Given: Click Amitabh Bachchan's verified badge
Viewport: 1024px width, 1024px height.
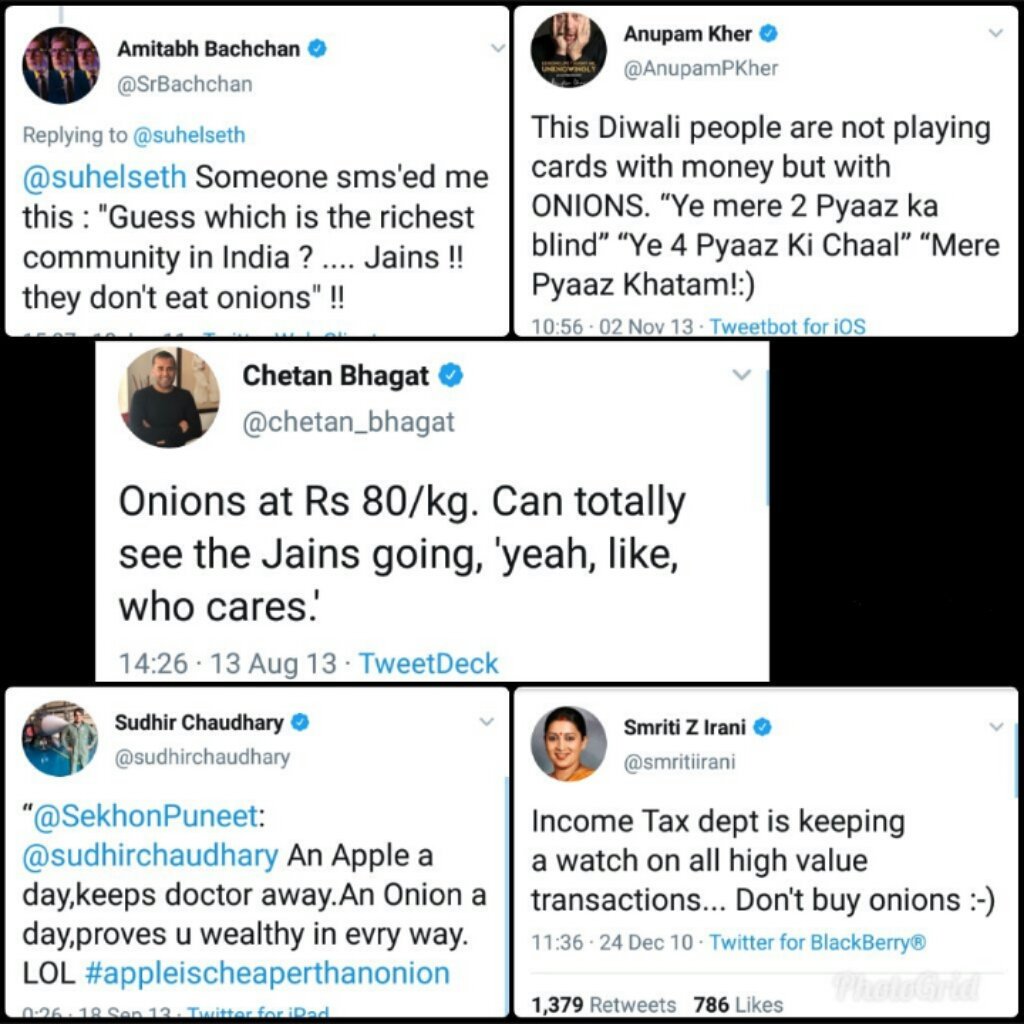Looking at the screenshot, I should click(318, 49).
